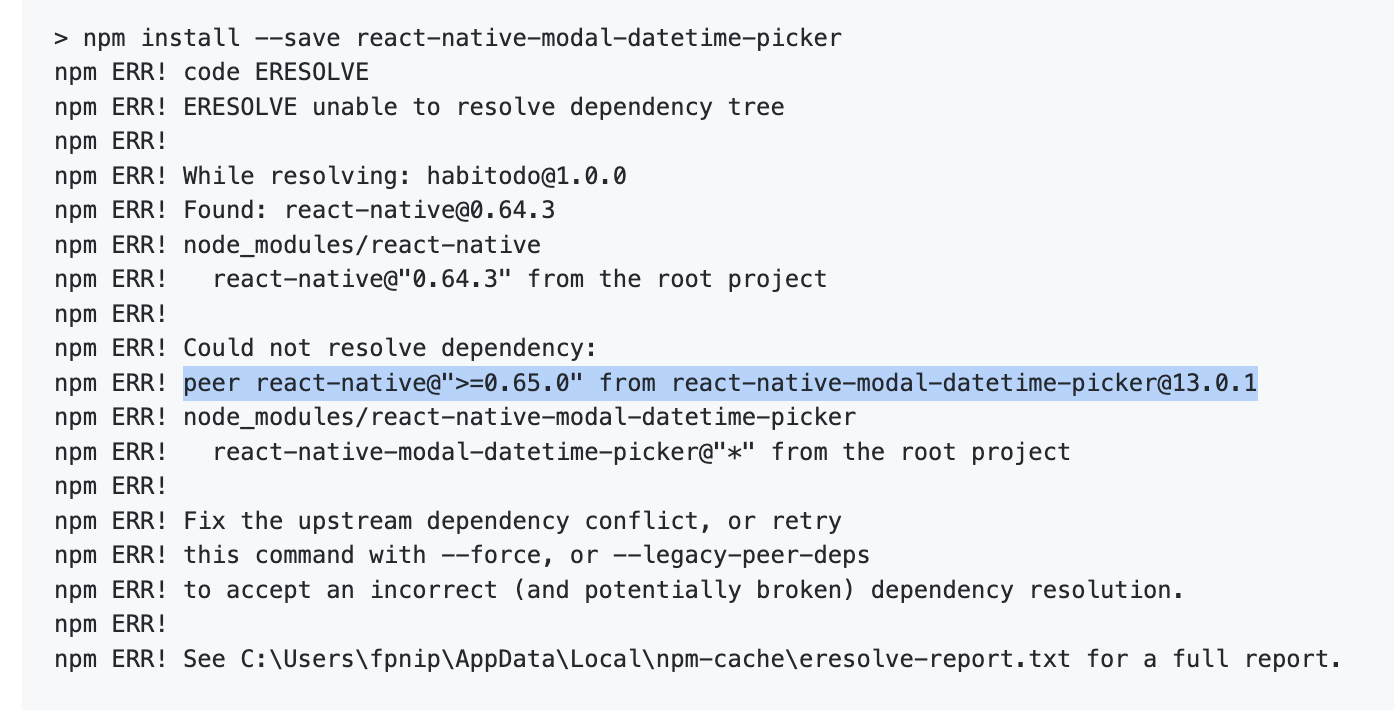Click the node_modules/react-native path text
This screenshot has width=1394, height=710.
pyautogui.click(x=360, y=244)
